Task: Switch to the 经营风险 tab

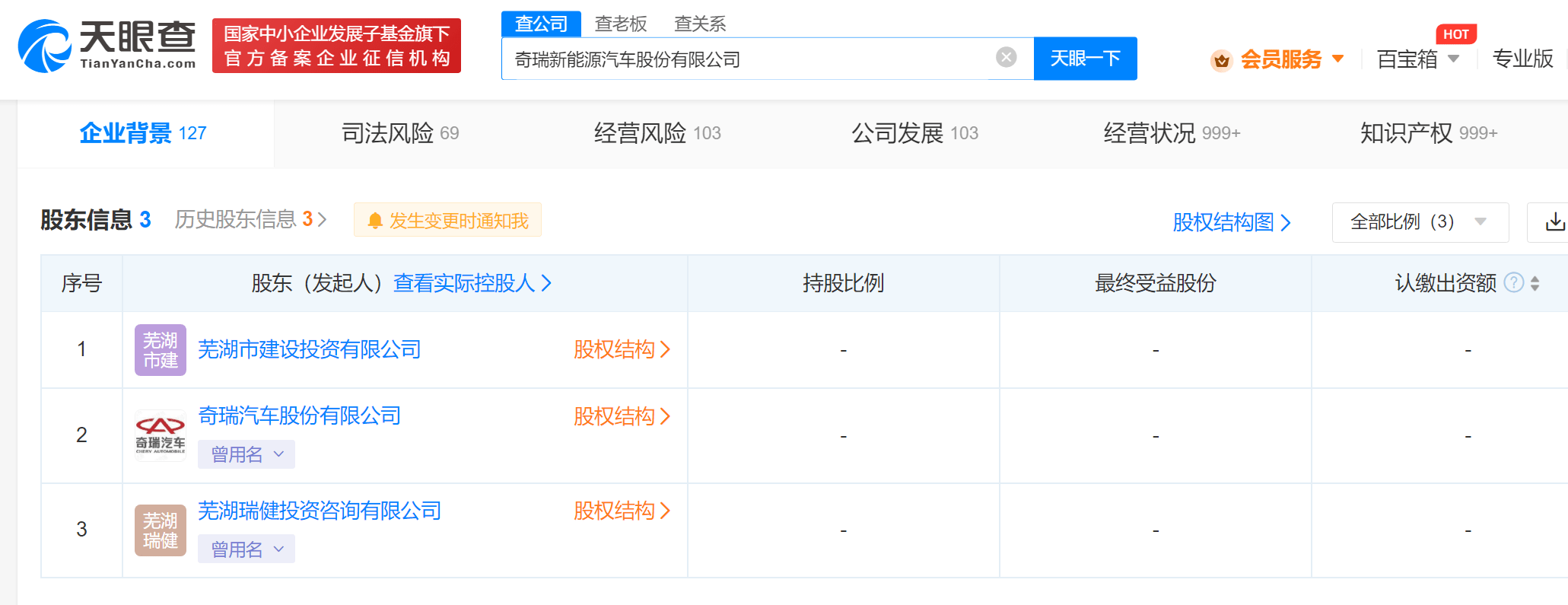Action: (657, 133)
